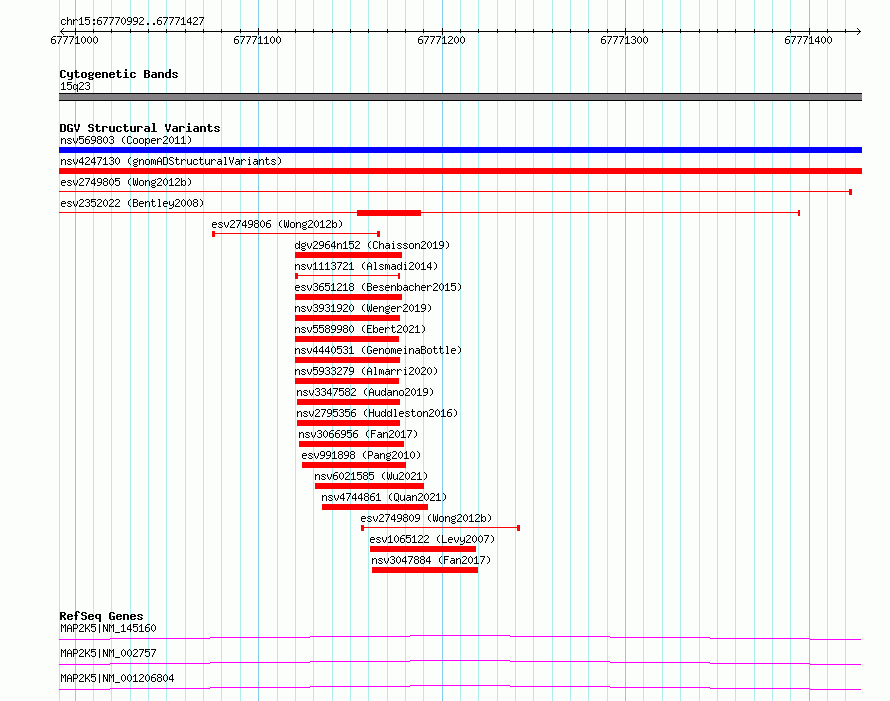Open the esv2749806 (Wong2012b) label
This screenshot has width=890, height=701.
(277, 224)
